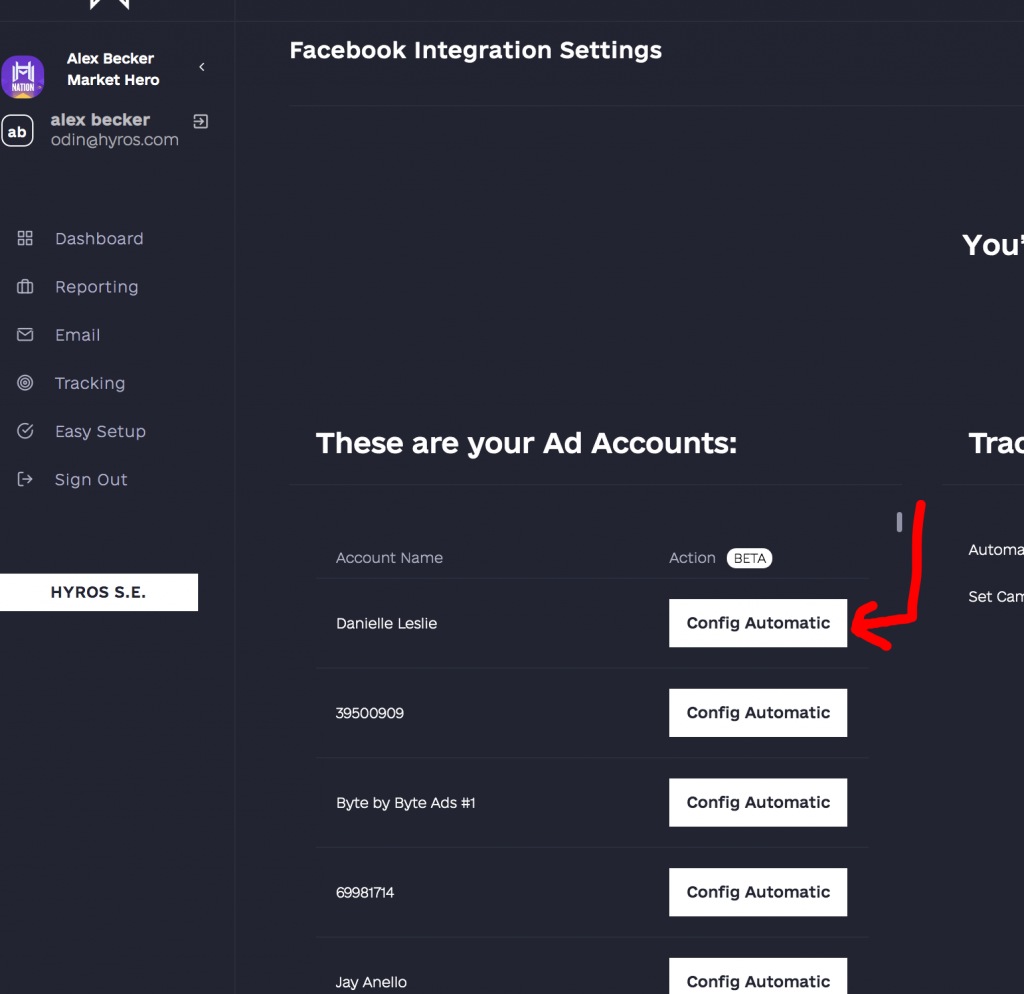Click the Dashboard grid icon
The image size is (1024, 994).
25,238
